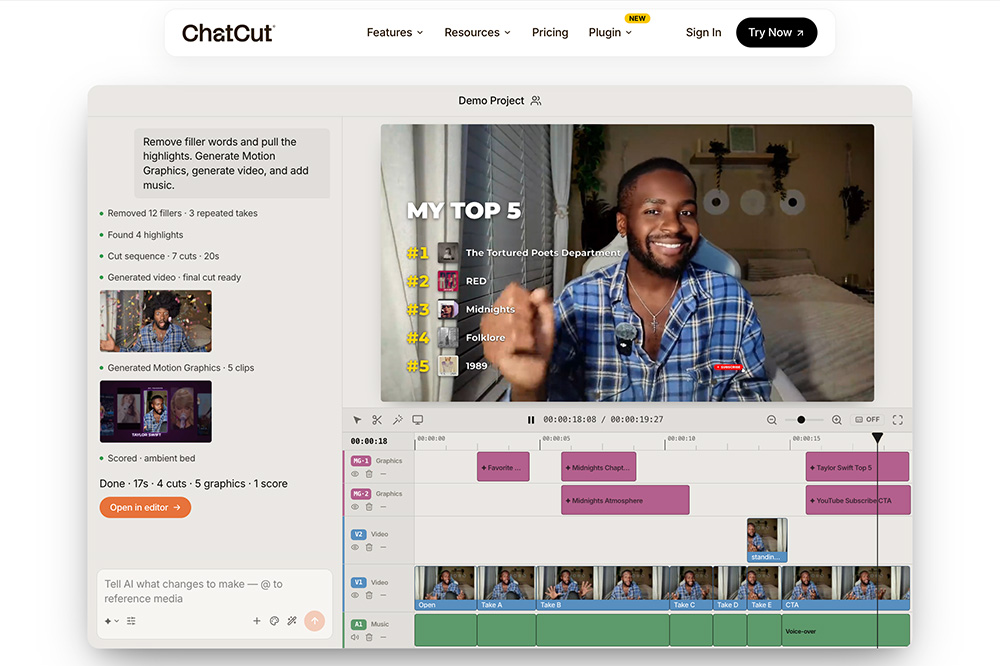Adjust the timeline zoom slider knob
This screenshot has height=666, width=1000.
pyautogui.click(x=801, y=420)
